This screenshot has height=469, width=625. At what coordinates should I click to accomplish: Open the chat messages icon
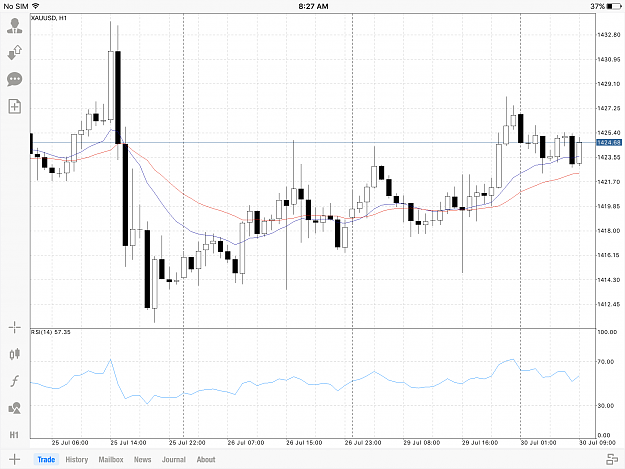click(x=15, y=79)
